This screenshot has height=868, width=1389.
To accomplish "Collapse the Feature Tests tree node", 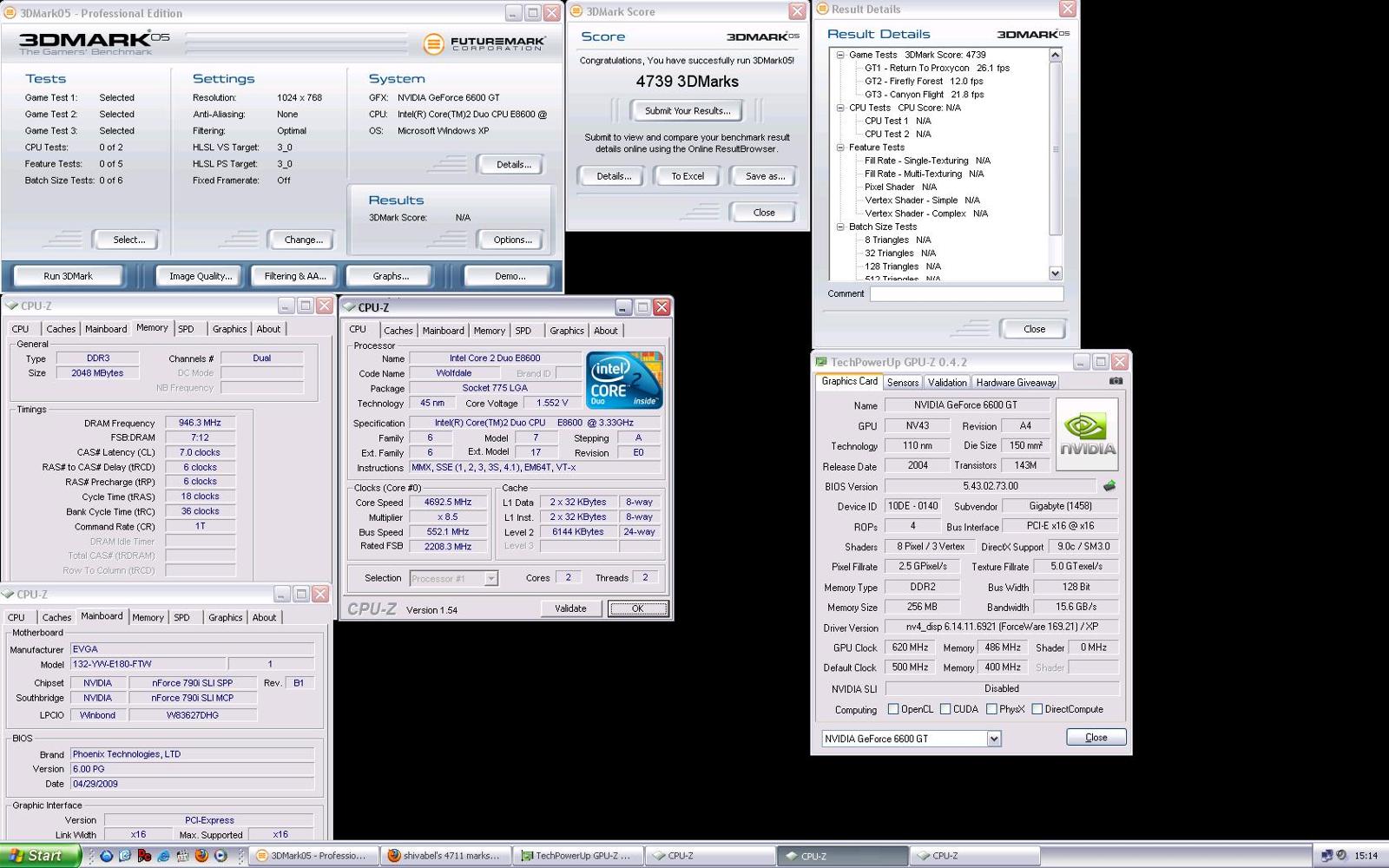I will 840,148.
